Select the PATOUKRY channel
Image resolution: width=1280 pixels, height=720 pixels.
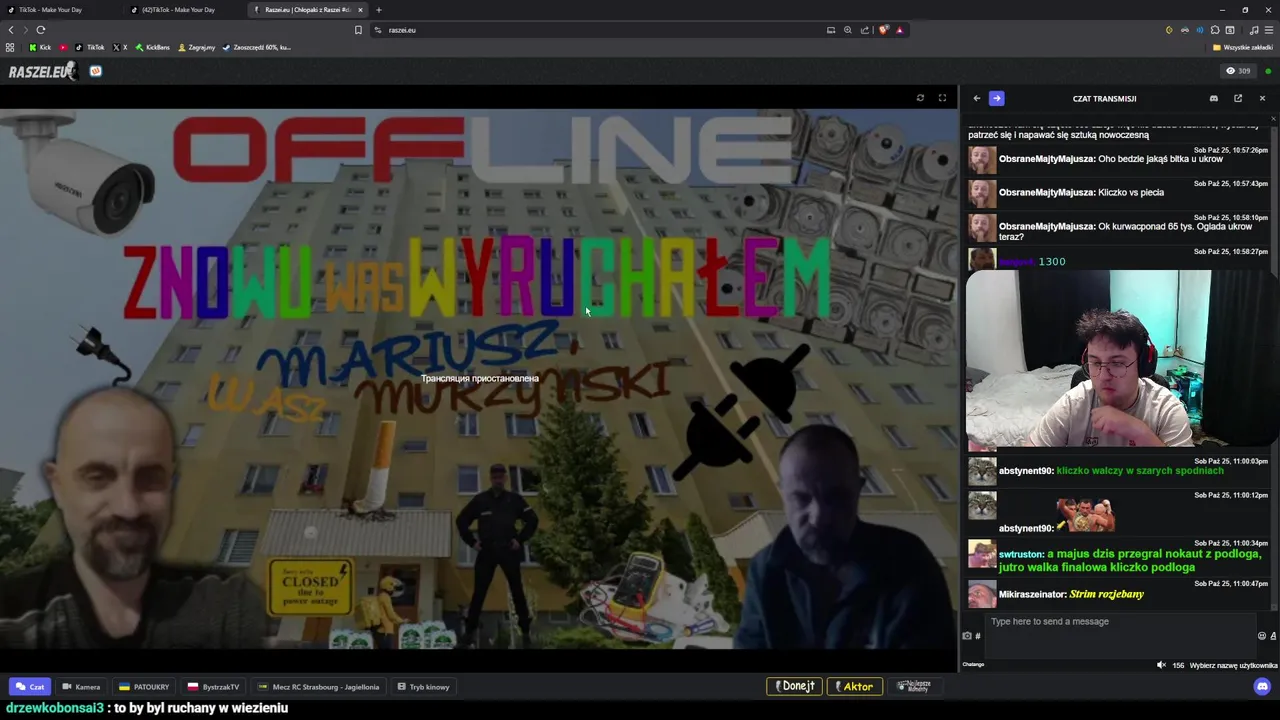(x=144, y=687)
